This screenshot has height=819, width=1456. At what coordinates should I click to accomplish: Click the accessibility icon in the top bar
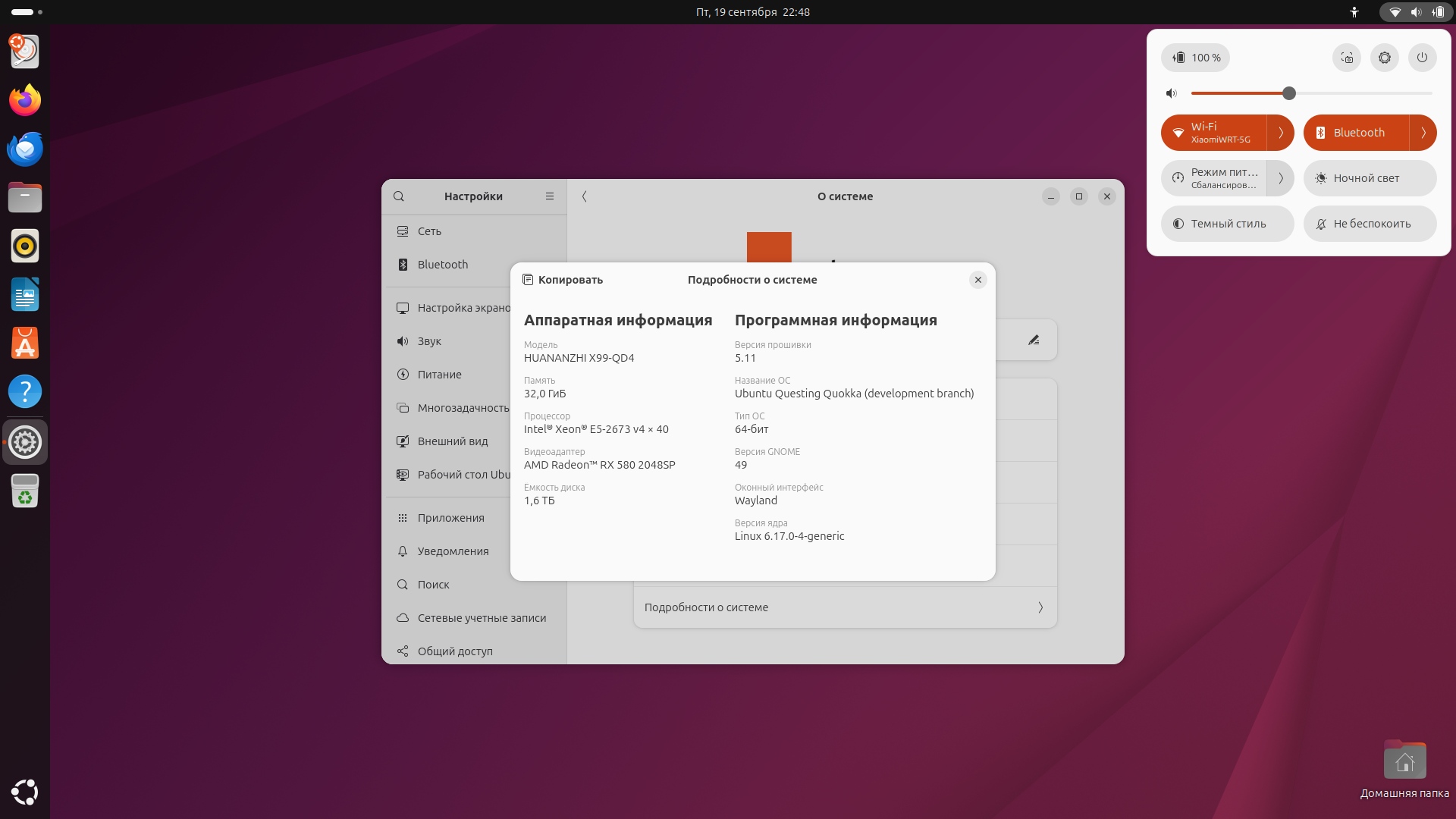click(x=1354, y=12)
